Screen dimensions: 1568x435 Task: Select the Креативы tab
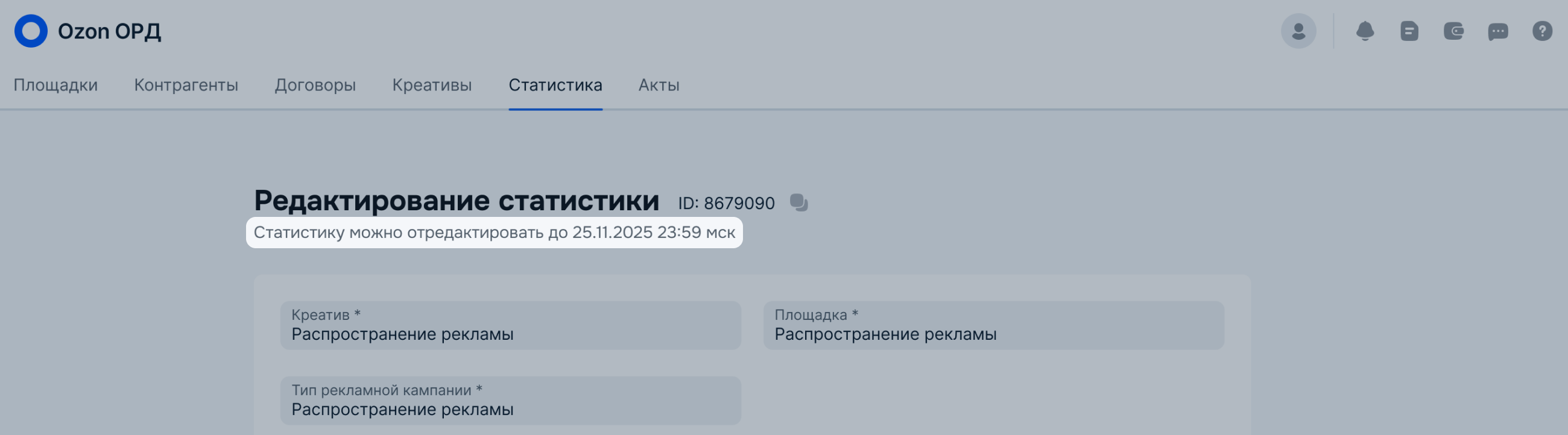(x=432, y=85)
